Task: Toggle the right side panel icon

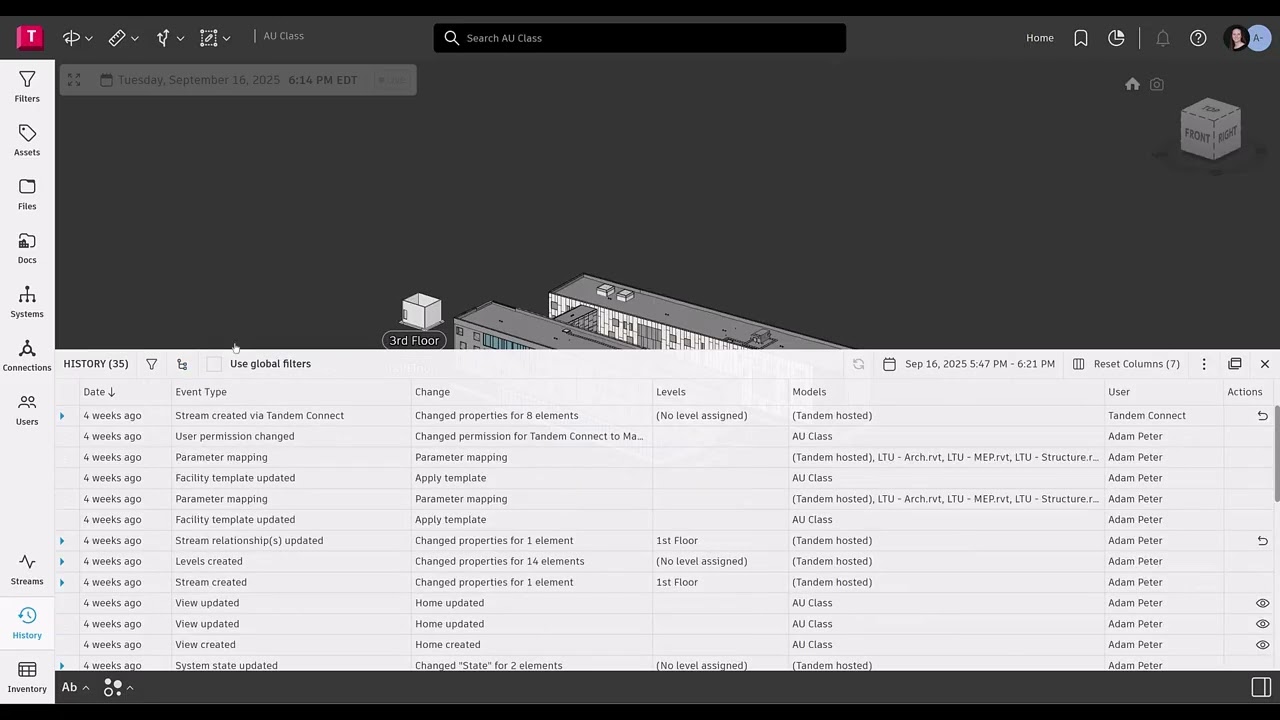Action: pos(1261,687)
